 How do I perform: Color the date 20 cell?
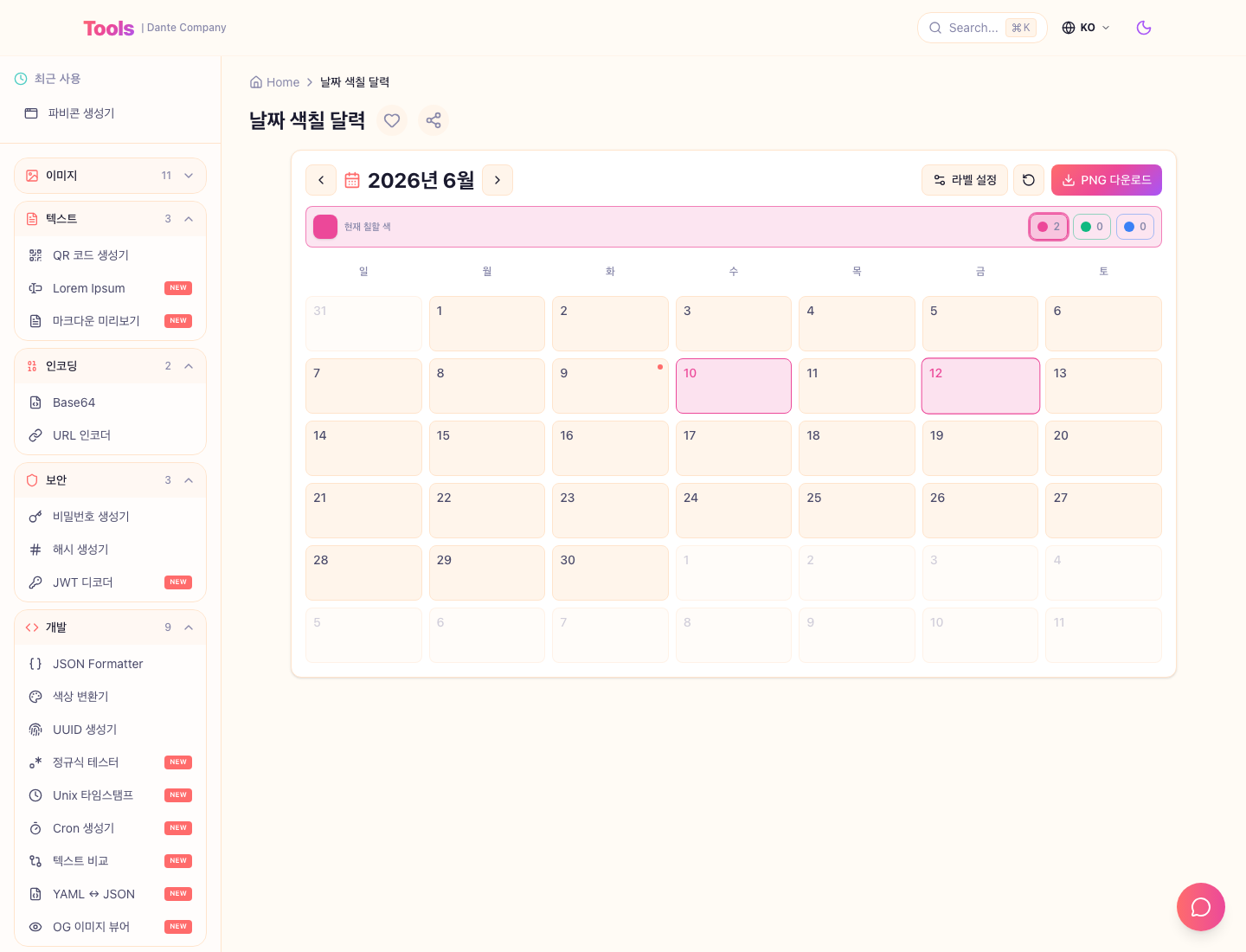tap(1103, 448)
